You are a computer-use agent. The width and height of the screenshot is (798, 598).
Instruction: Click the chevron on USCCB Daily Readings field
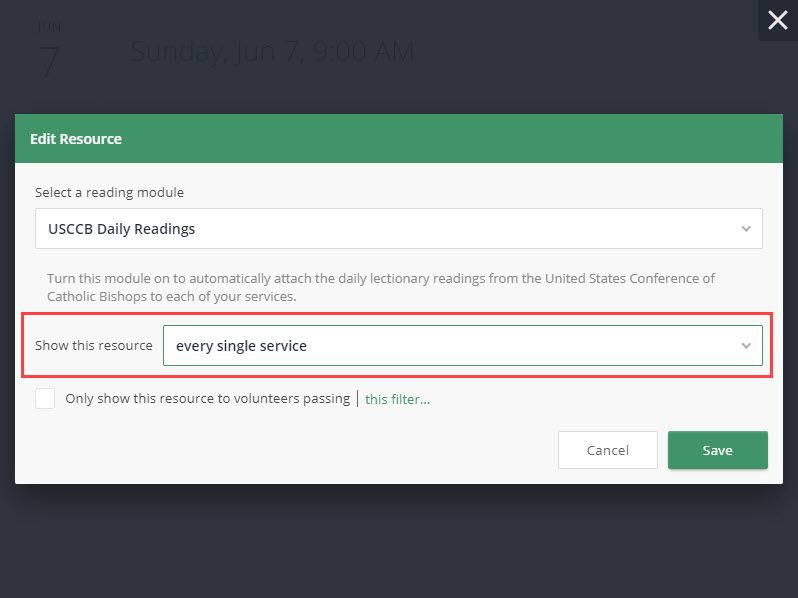746,229
